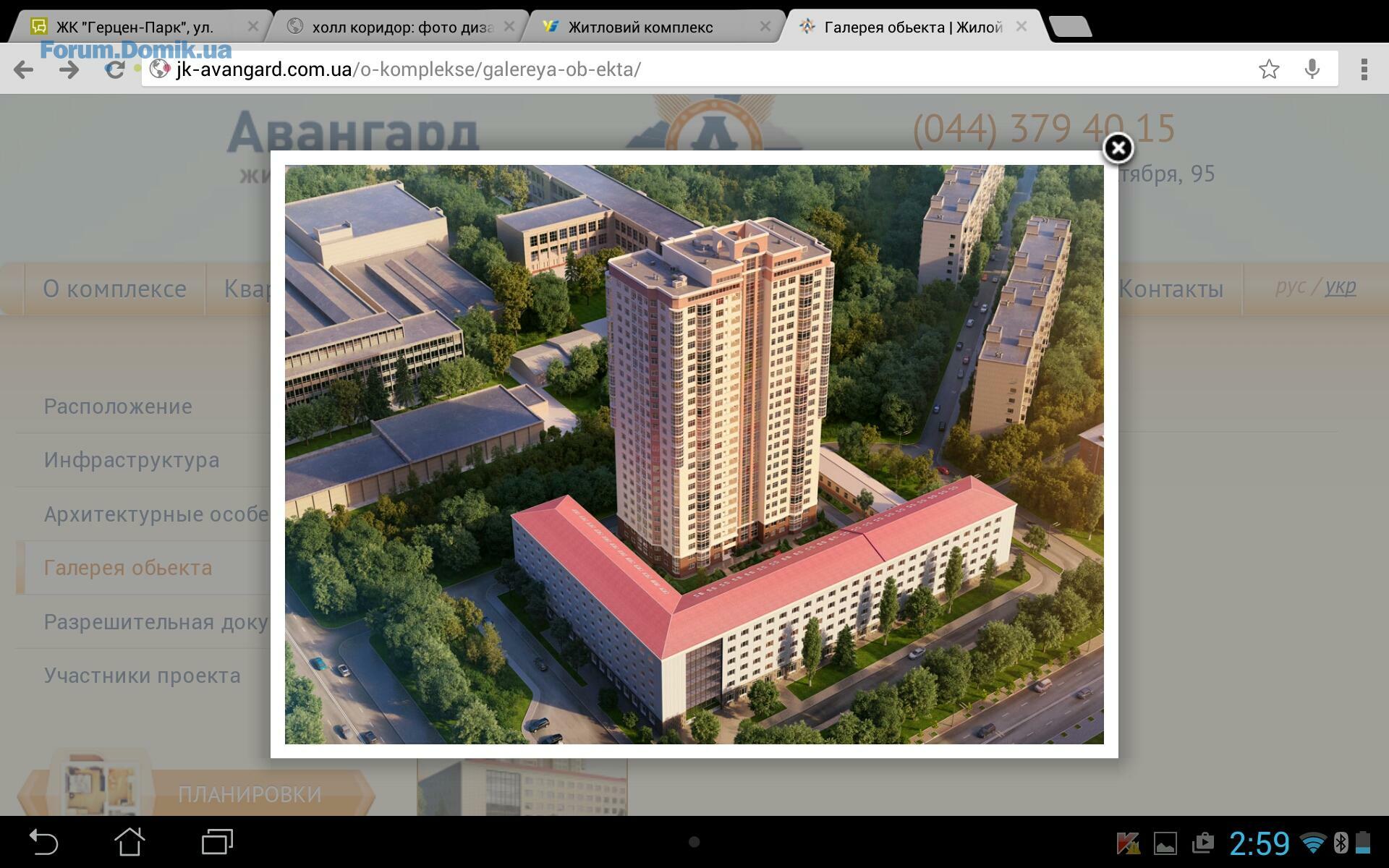Open the Контакты menu item
The height and width of the screenshot is (868, 1389).
point(1171,289)
